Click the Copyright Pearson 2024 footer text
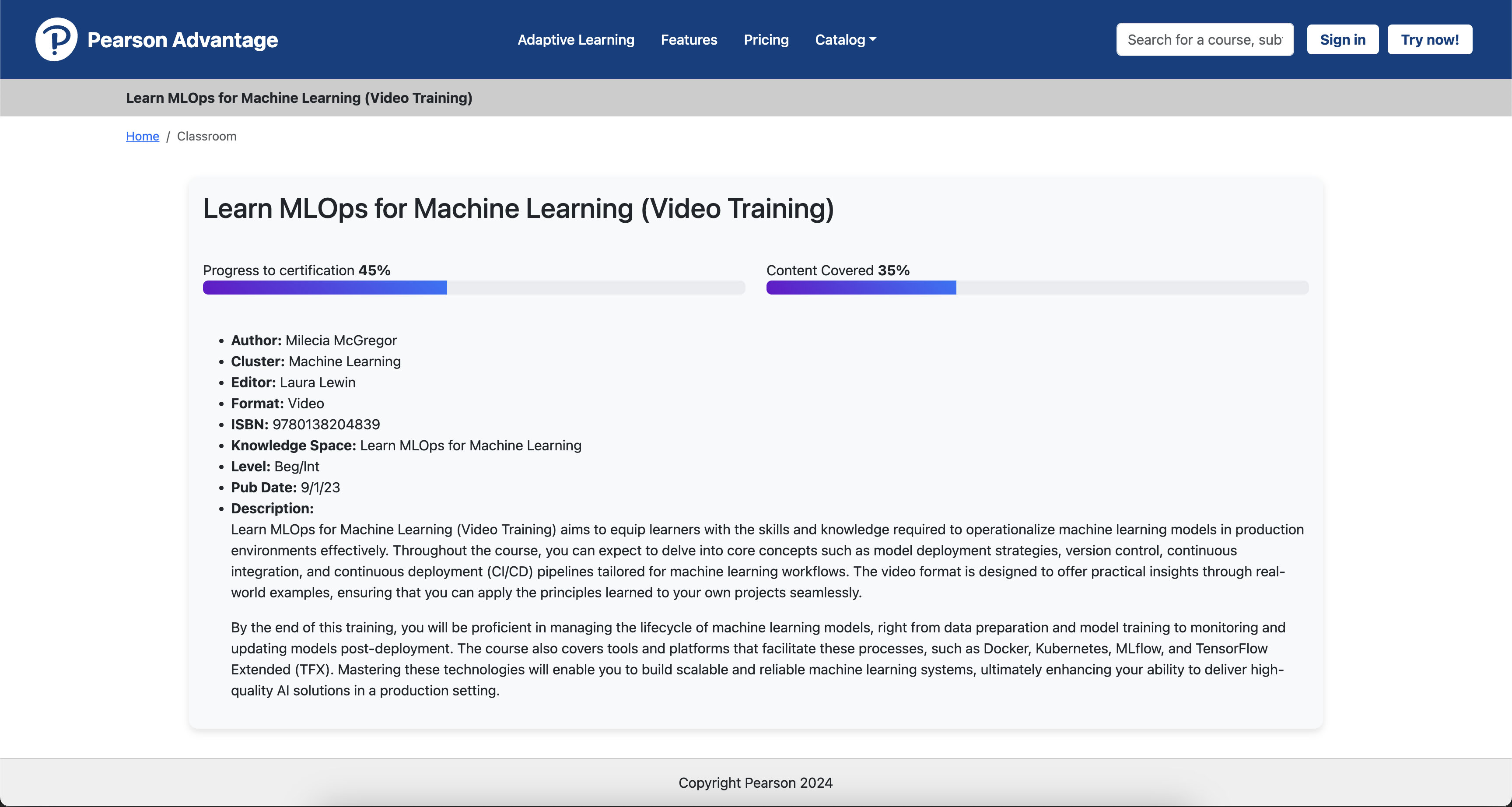The width and height of the screenshot is (1512, 807). (755, 782)
